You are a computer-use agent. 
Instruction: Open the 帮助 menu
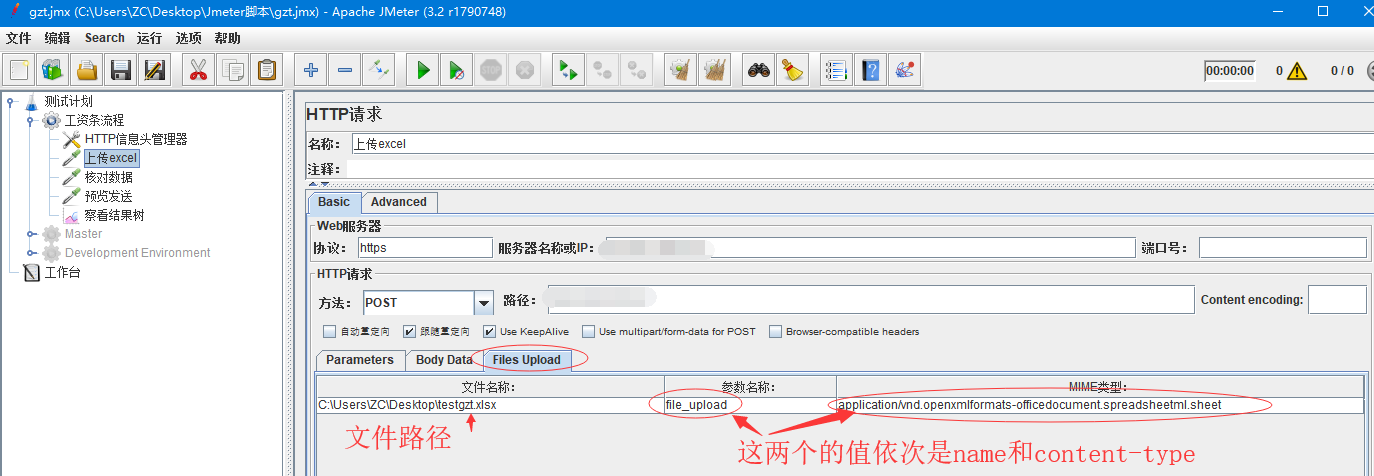point(227,38)
